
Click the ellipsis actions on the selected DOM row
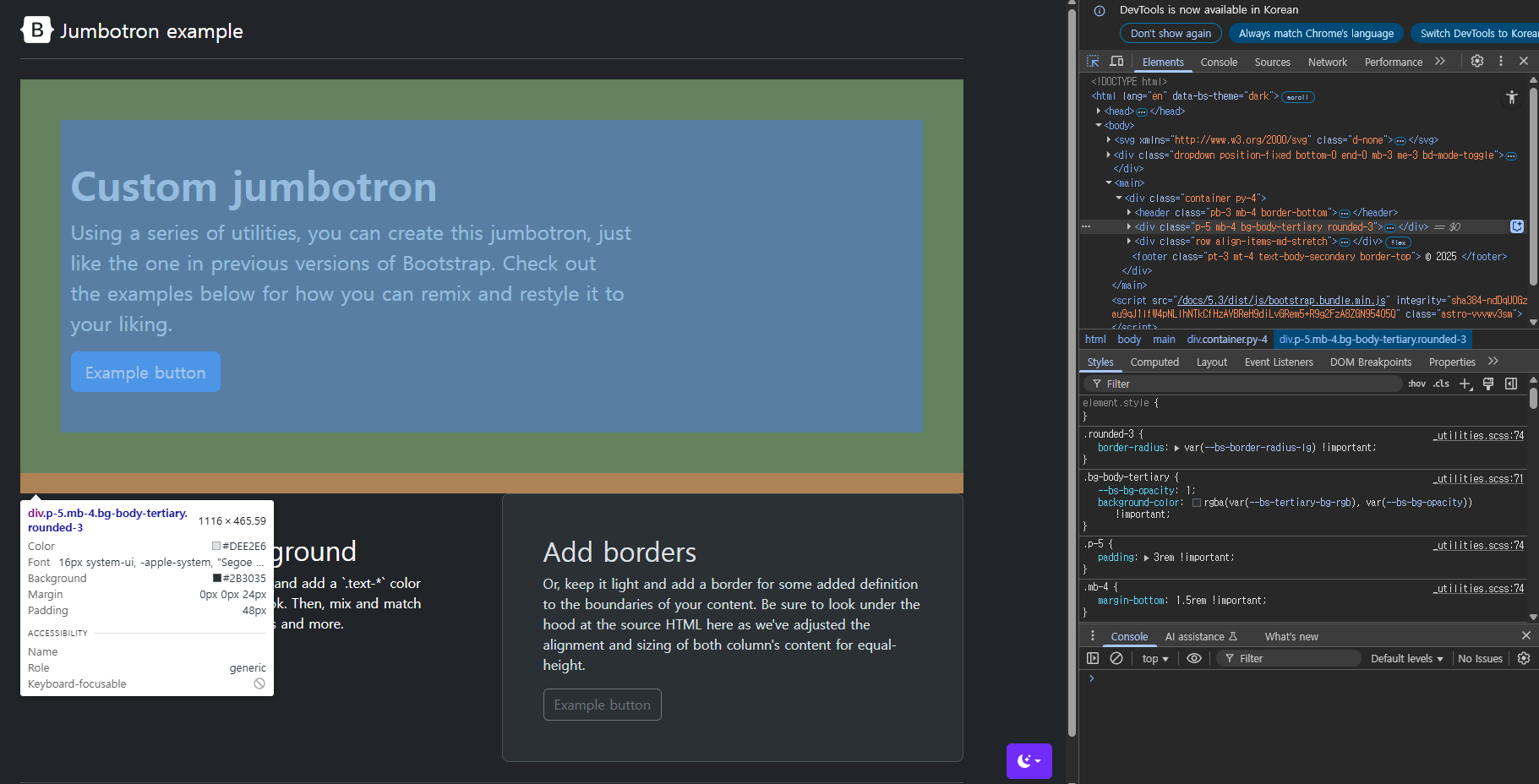click(1086, 226)
